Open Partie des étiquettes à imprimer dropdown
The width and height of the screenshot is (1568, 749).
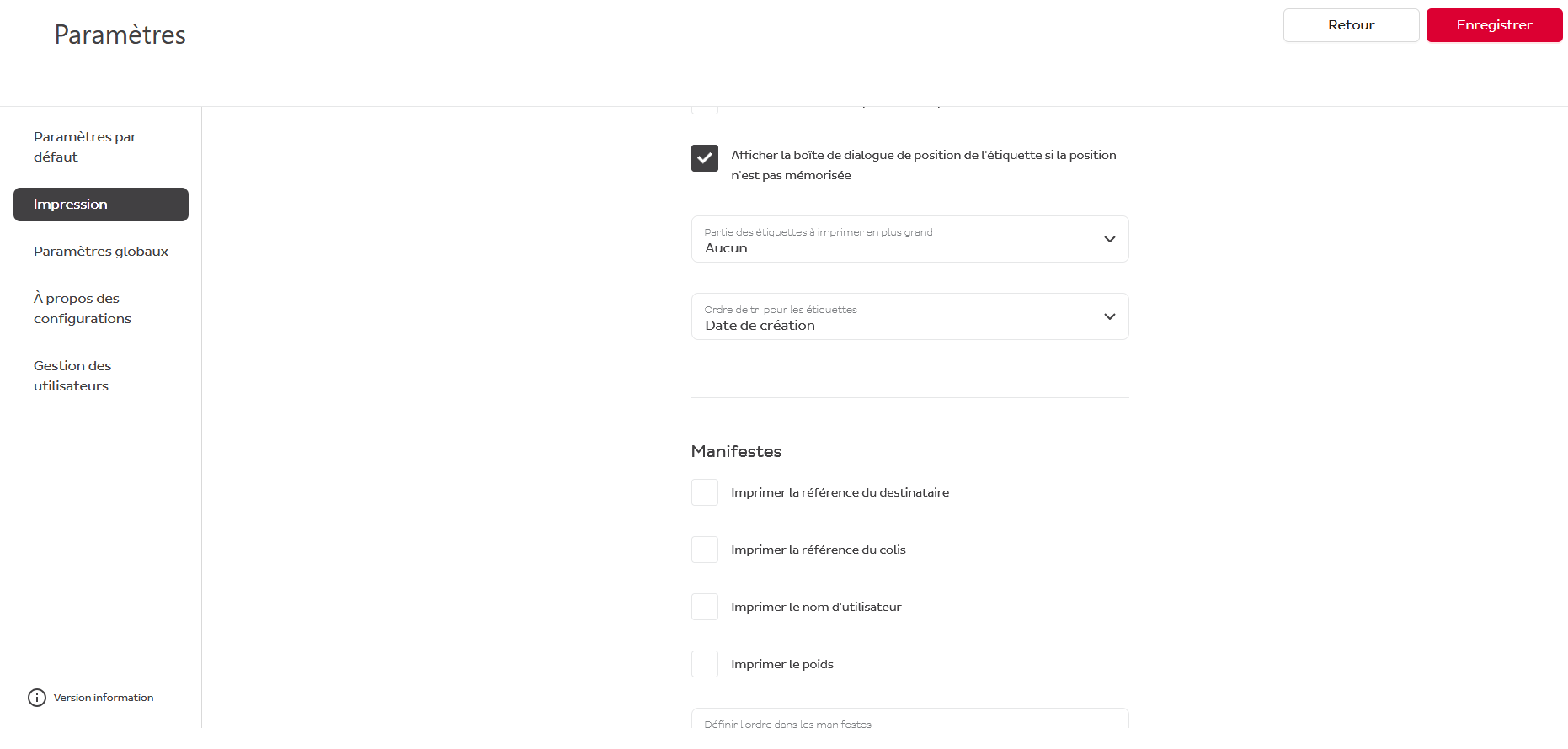pyautogui.click(x=909, y=239)
